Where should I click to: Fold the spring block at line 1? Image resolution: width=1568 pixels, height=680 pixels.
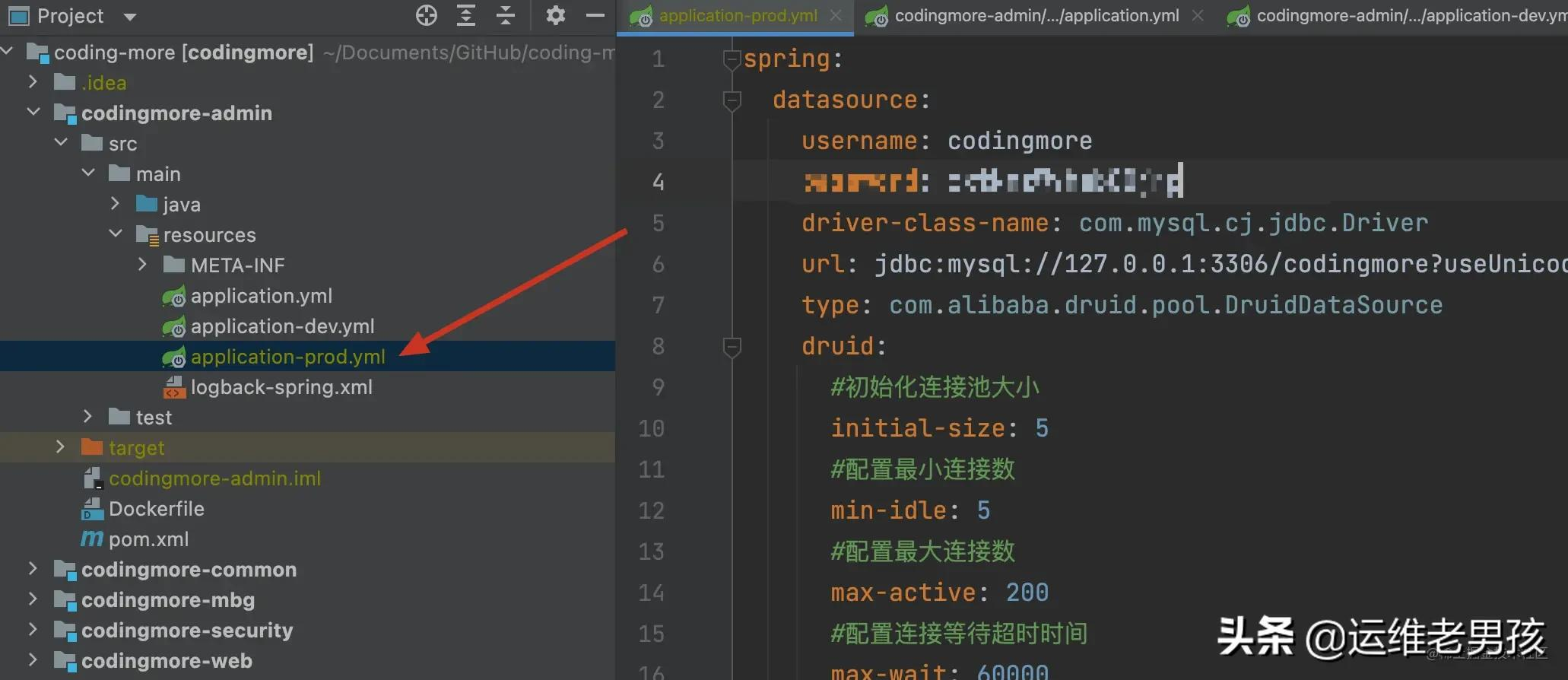pos(732,59)
